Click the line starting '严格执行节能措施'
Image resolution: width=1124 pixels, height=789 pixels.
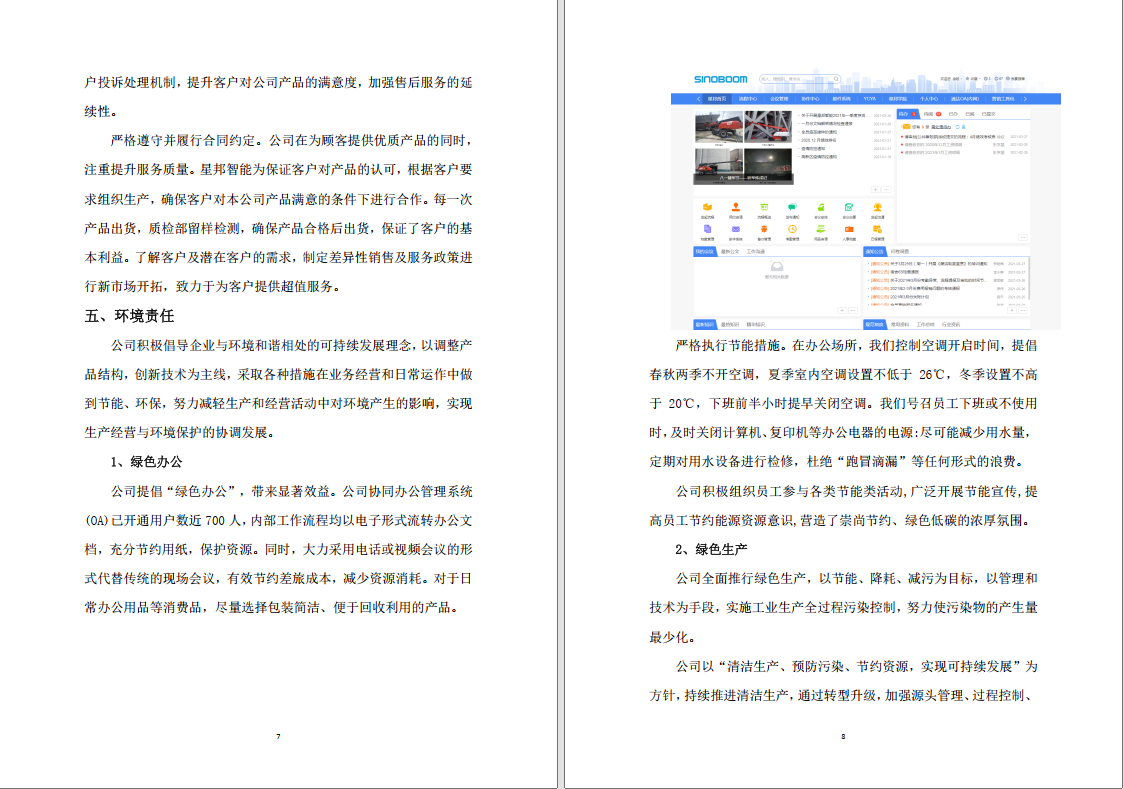[856, 345]
